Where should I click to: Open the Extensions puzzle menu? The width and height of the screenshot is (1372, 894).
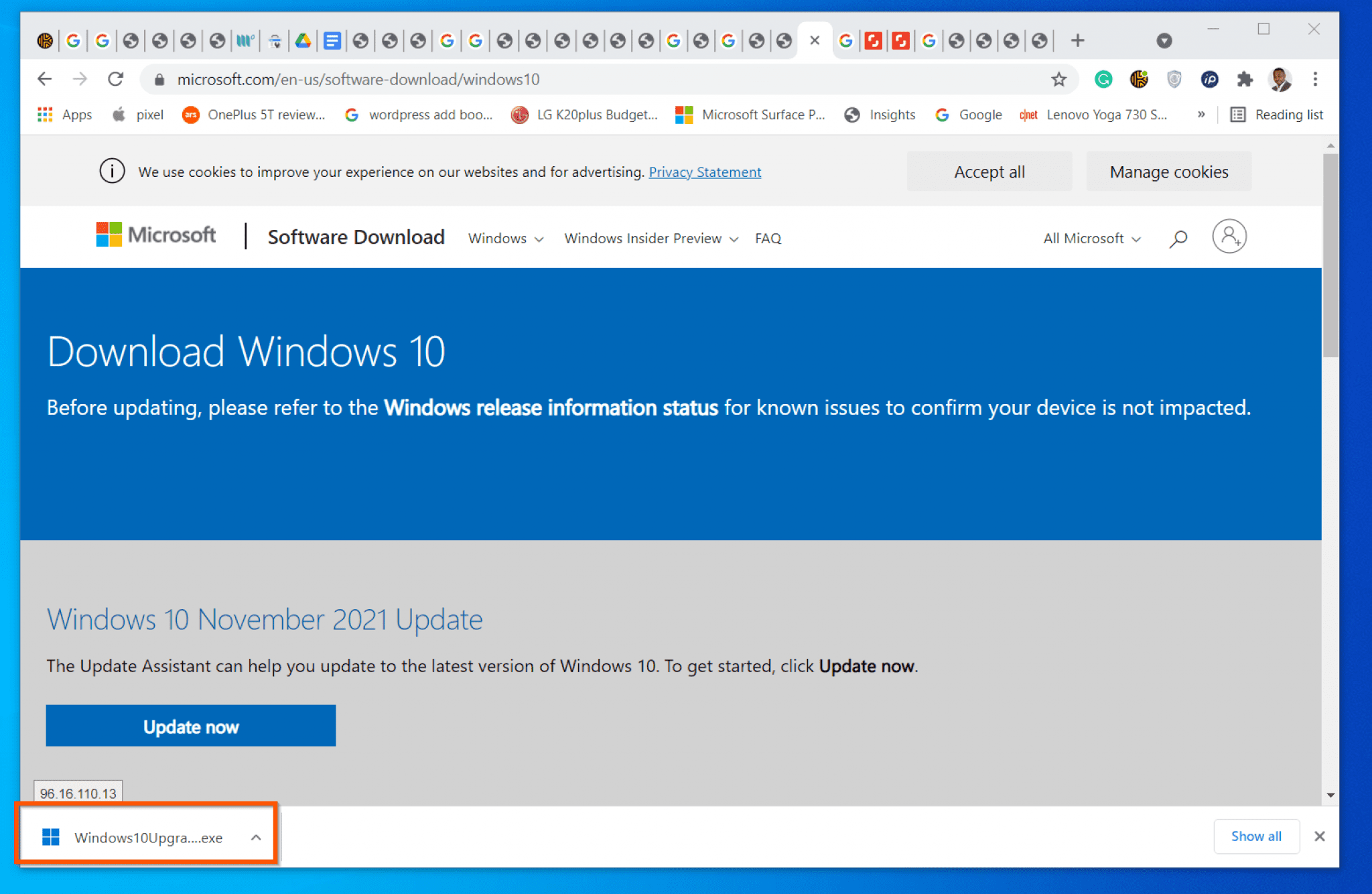(1245, 80)
